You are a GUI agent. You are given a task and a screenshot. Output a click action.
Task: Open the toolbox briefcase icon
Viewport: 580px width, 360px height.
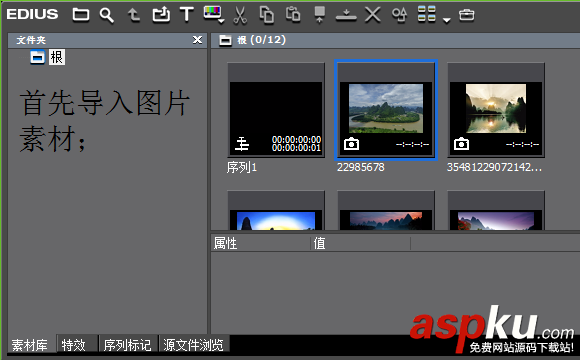[466, 15]
